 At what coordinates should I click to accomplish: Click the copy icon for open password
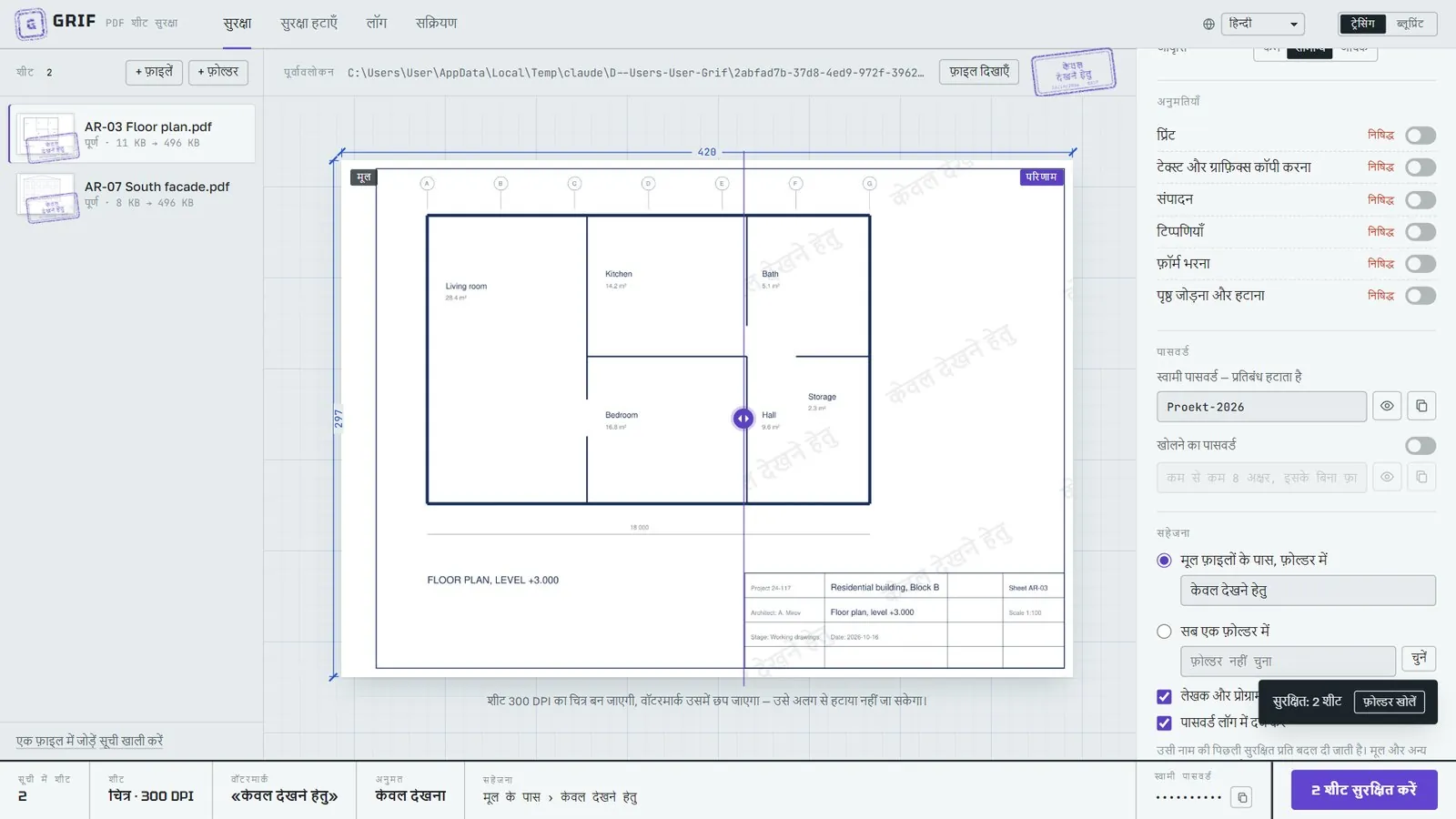(x=1421, y=477)
